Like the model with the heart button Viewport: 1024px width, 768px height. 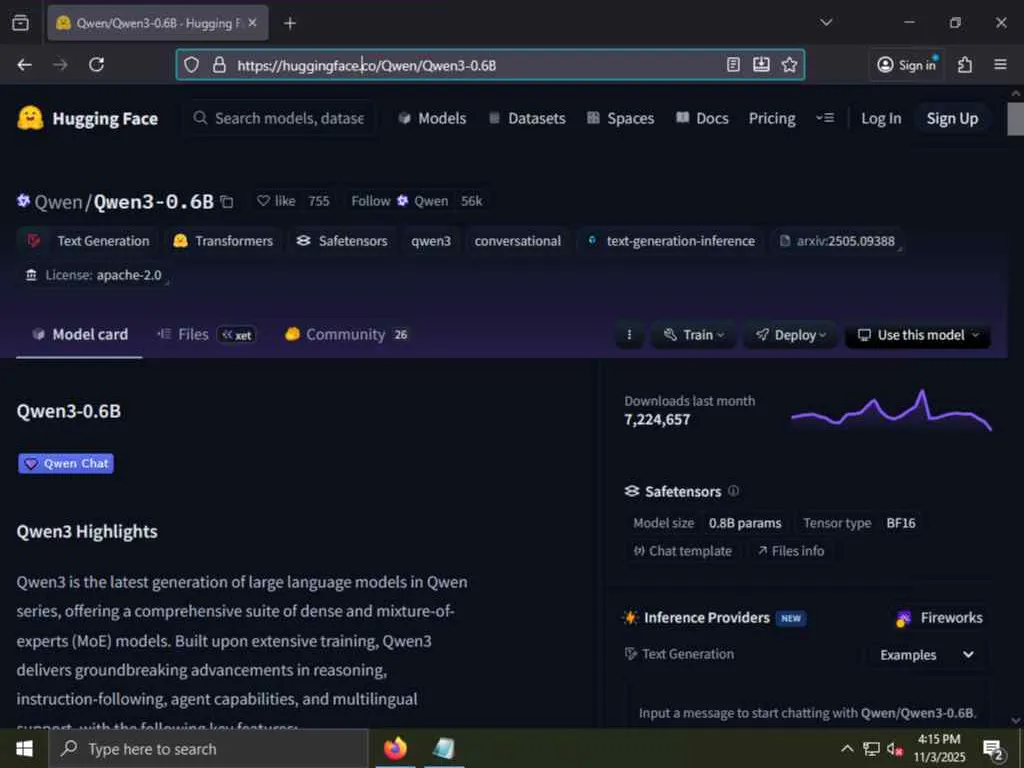[x=276, y=201]
